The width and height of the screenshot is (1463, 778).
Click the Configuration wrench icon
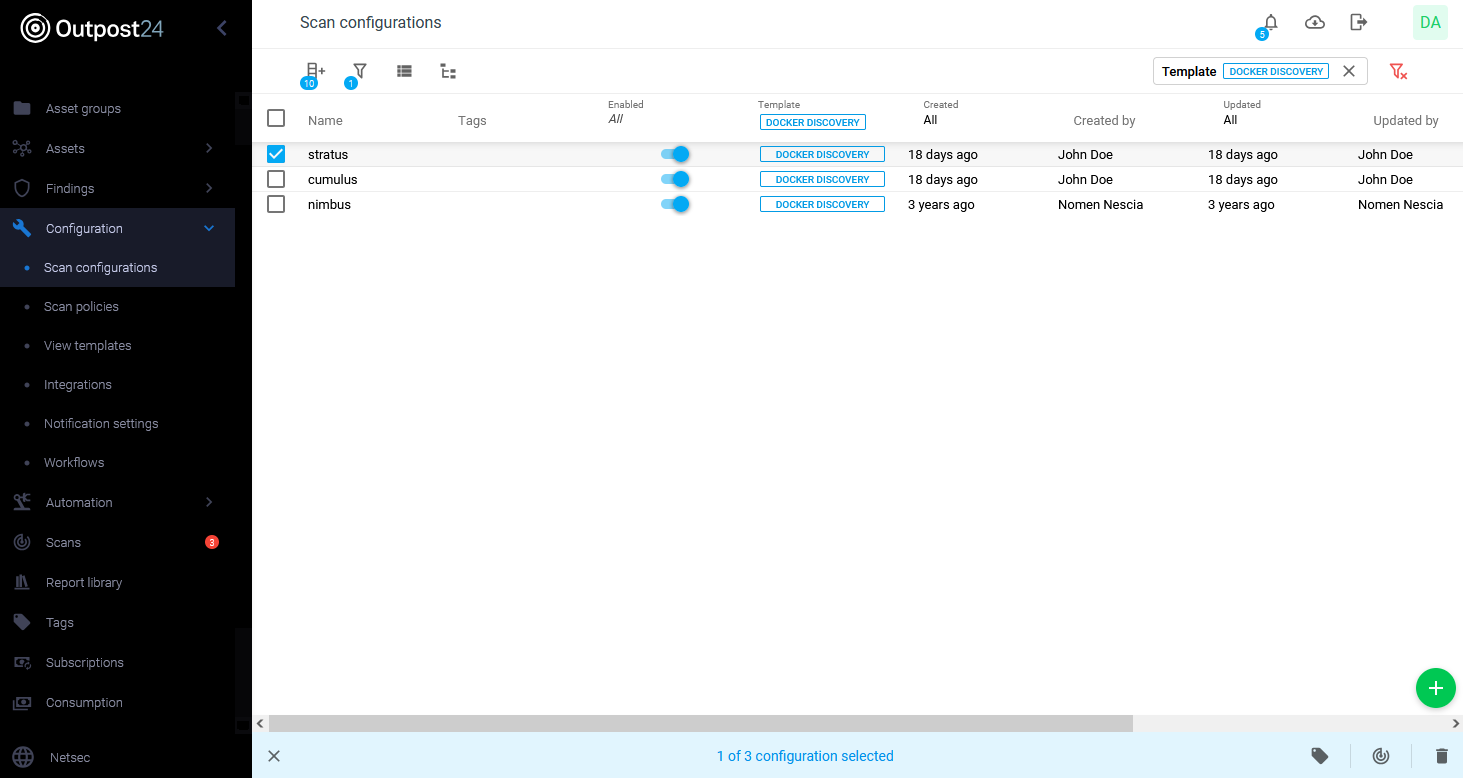tap(22, 228)
